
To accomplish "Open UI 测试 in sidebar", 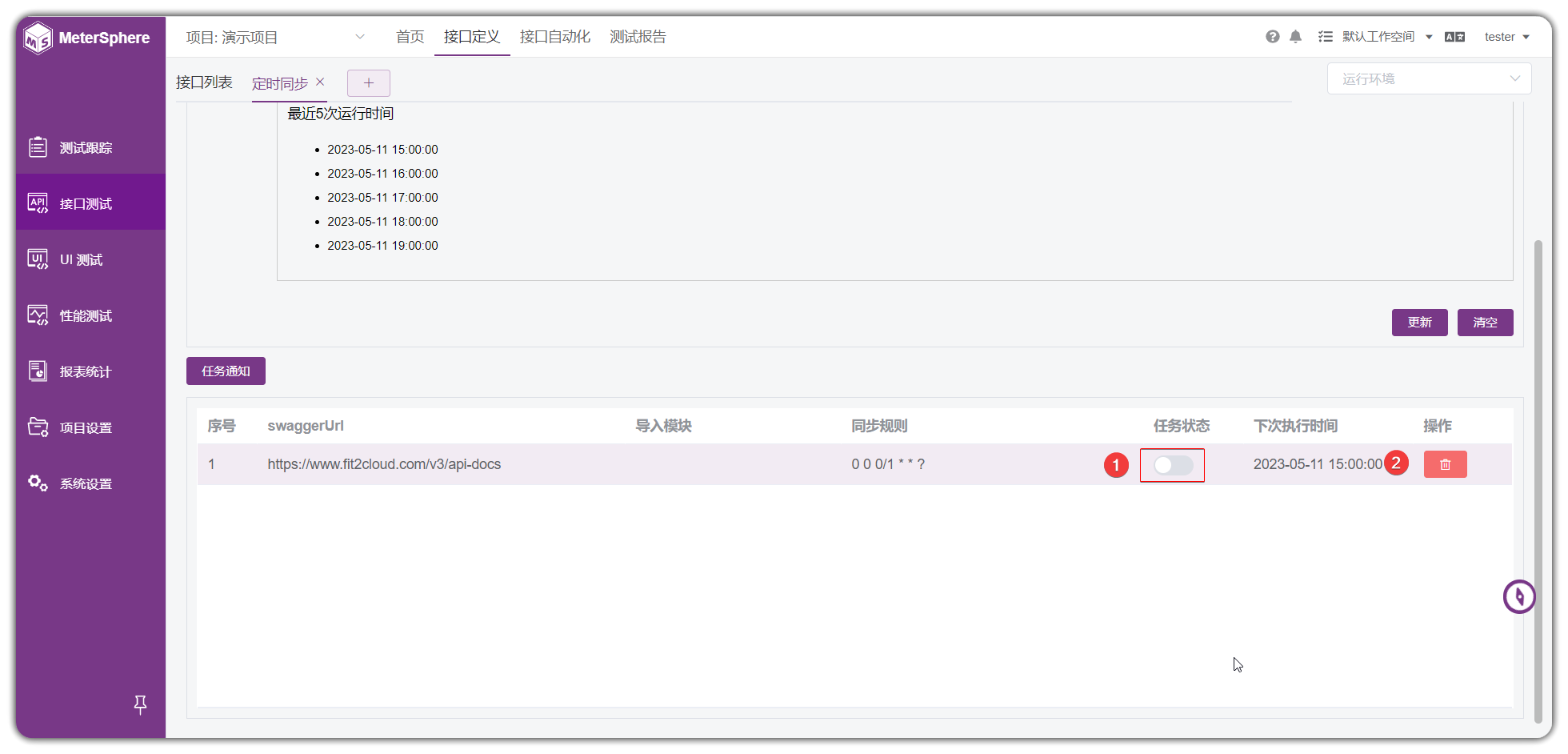I will pos(90,259).
